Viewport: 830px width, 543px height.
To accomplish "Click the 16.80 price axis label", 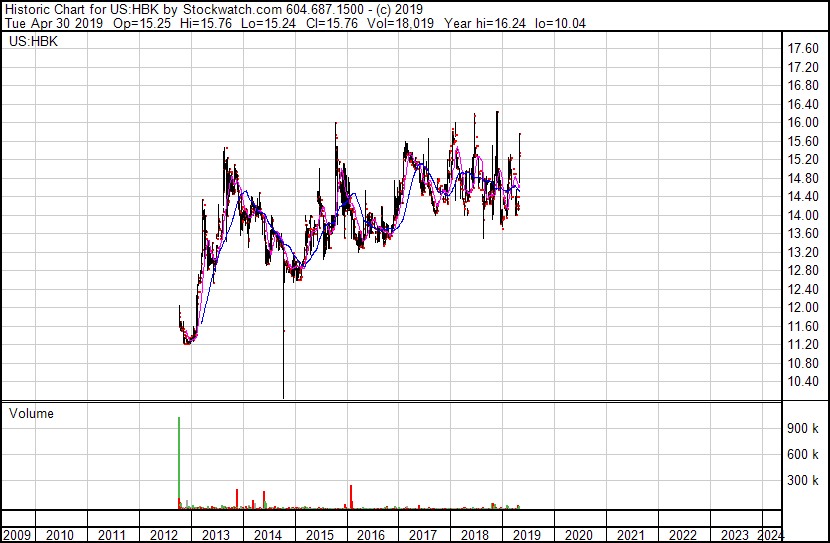I will (x=803, y=86).
